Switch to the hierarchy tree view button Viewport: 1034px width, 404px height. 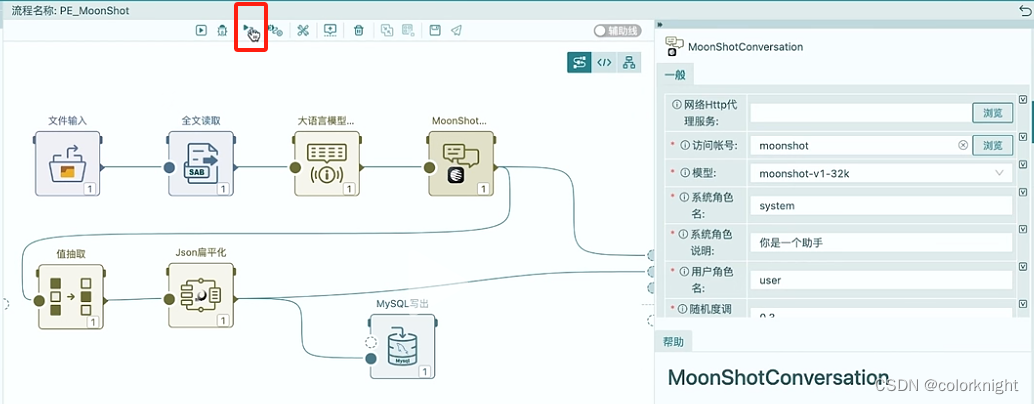click(x=629, y=63)
